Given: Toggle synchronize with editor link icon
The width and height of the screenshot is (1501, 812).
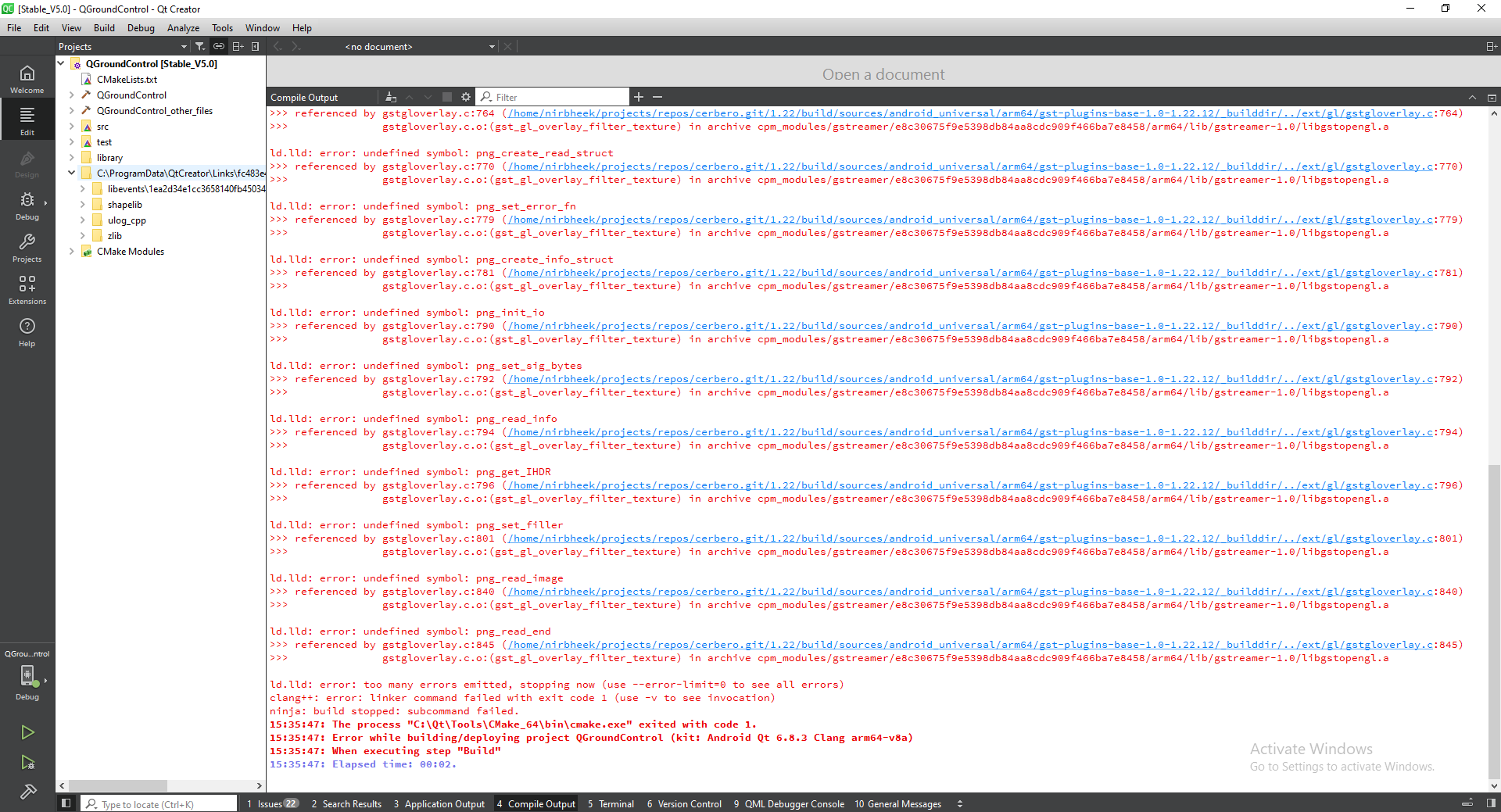Looking at the screenshot, I should point(219,47).
